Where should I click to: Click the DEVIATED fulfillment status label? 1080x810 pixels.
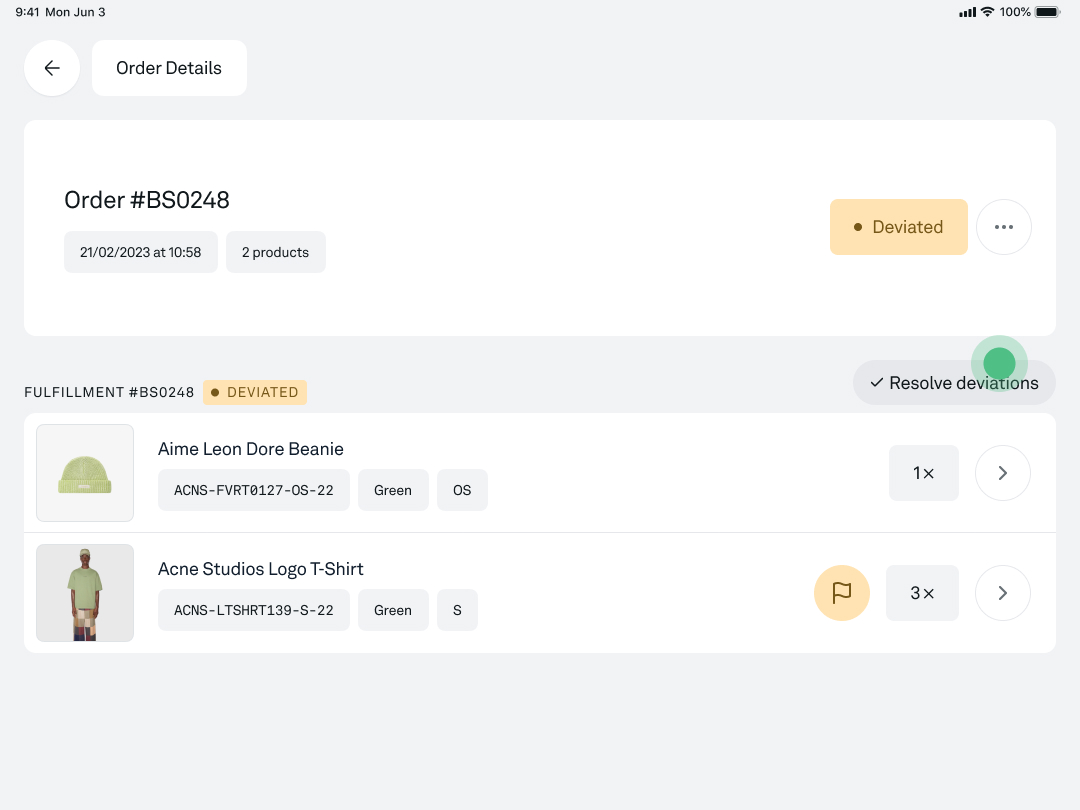(255, 392)
